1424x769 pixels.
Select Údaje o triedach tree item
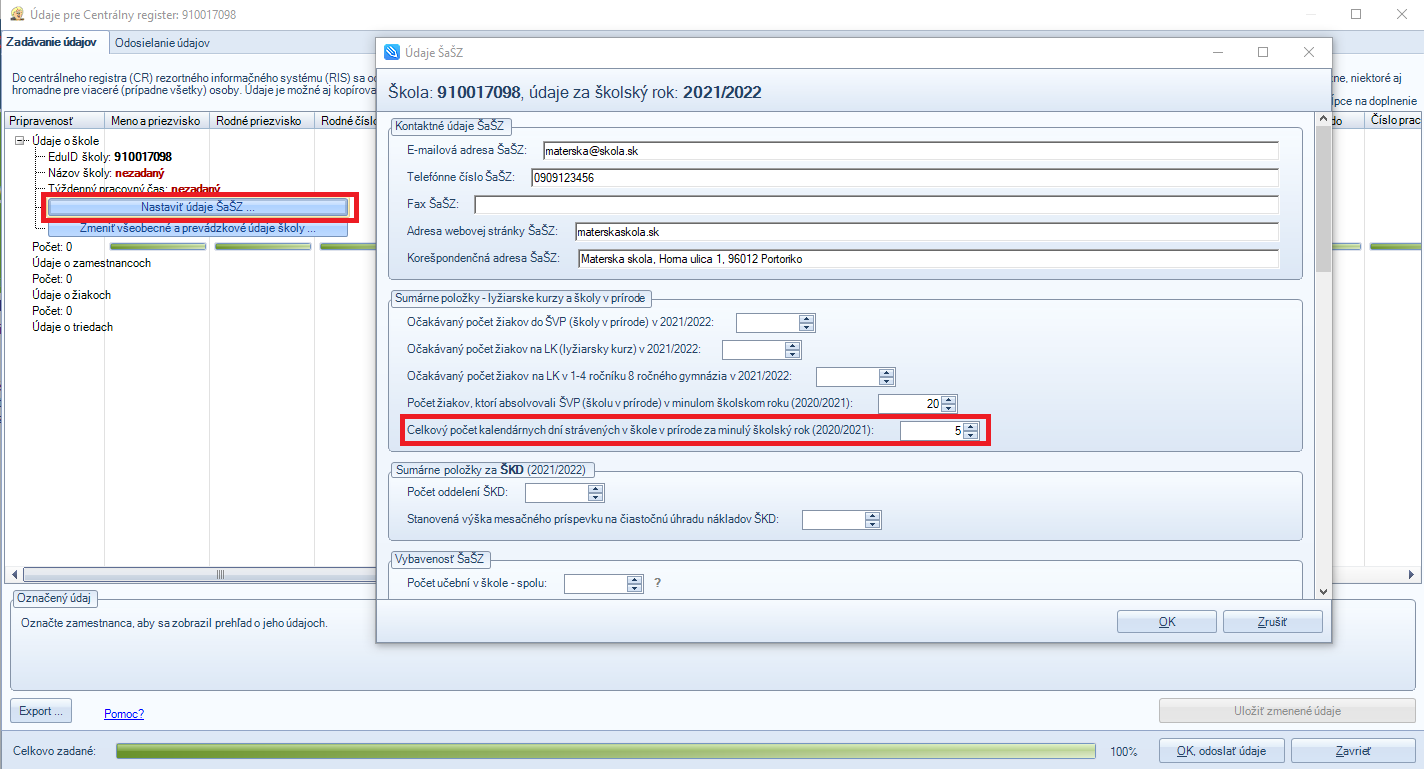(x=73, y=327)
